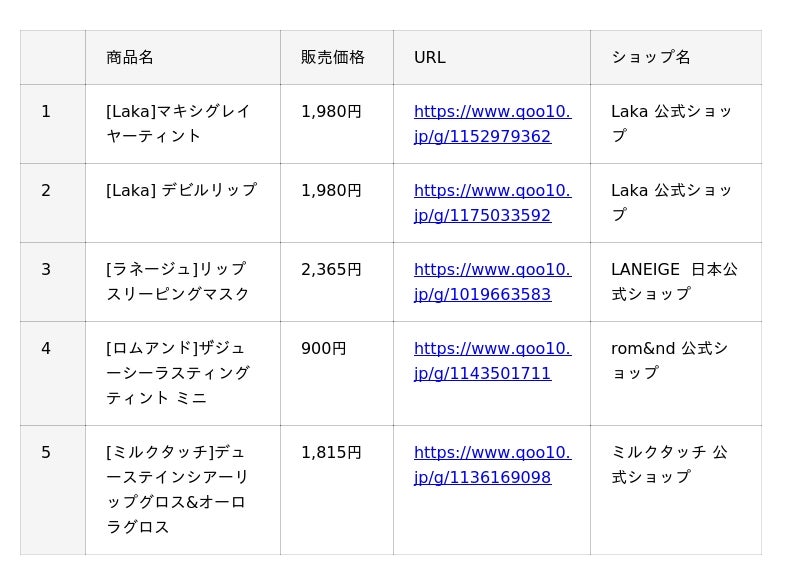The height and width of the screenshot is (585, 800).
Task: Click the 1,815円 price cell
Action: pos(331,453)
